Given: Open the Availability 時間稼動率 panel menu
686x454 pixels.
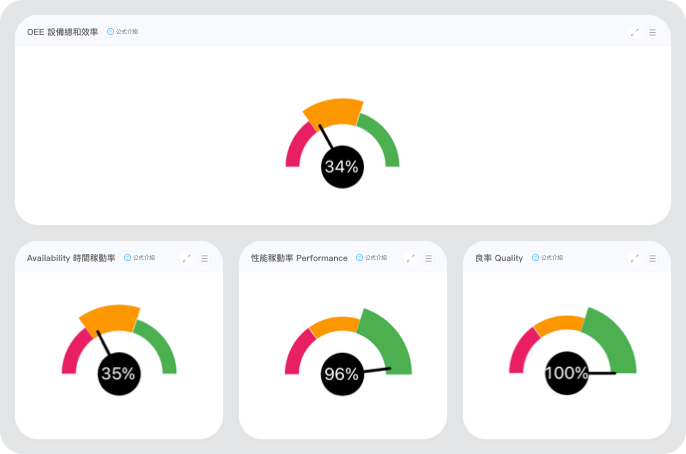Looking at the screenshot, I should (x=204, y=258).
